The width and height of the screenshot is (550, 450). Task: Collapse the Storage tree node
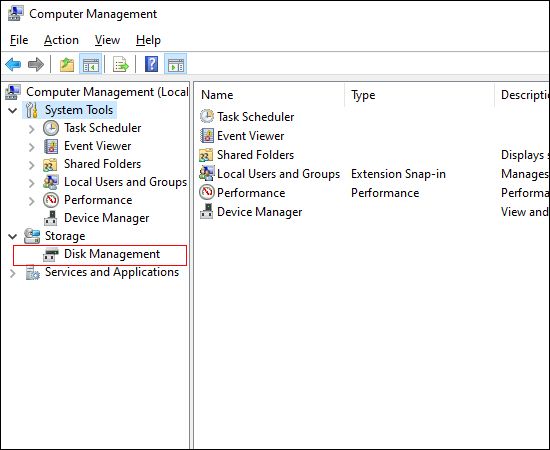coord(13,236)
